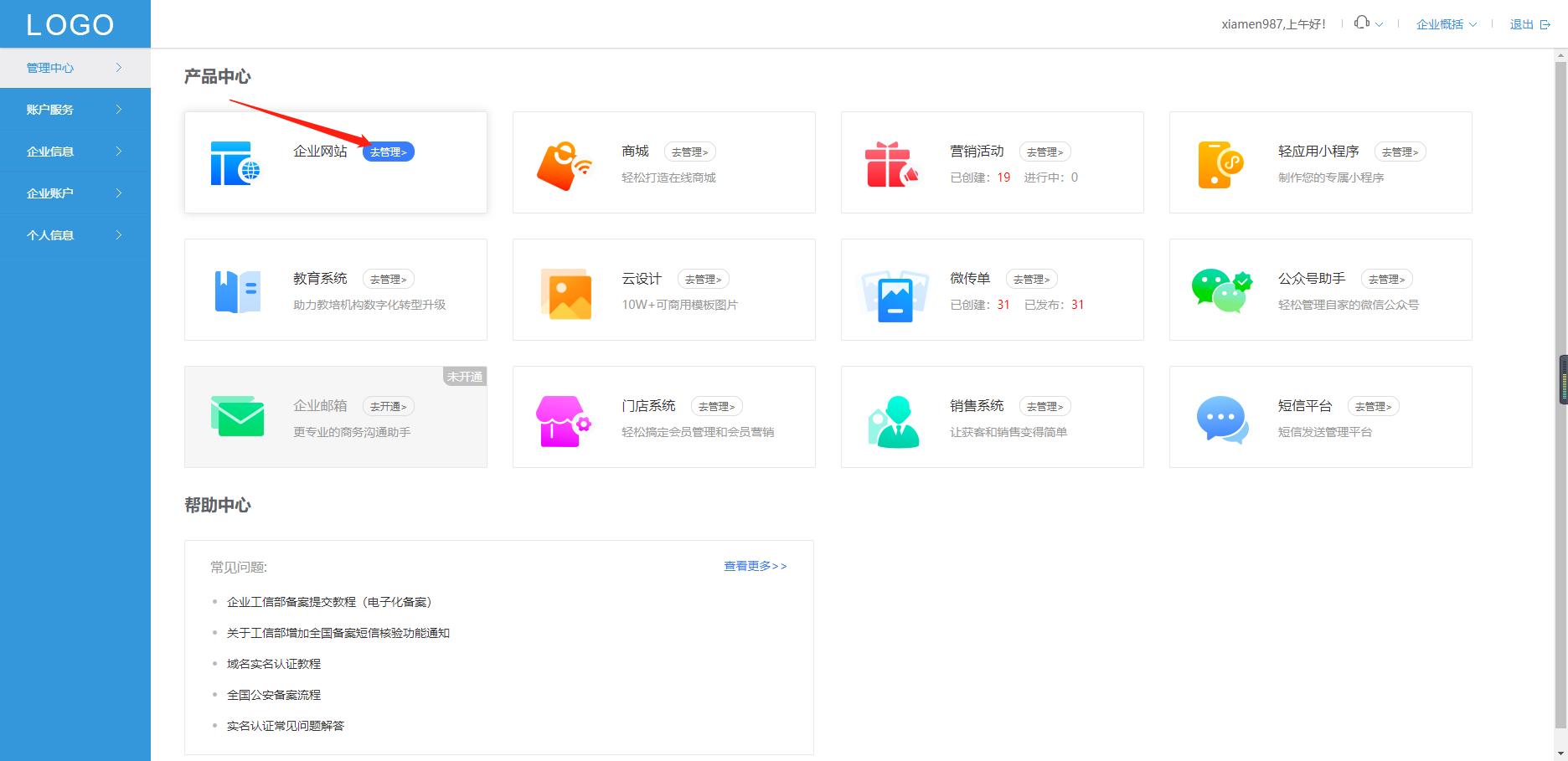Screen dimensions: 1568x761
Task: Click 去管理 on the 企业网站 card
Action: click(389, 152)
